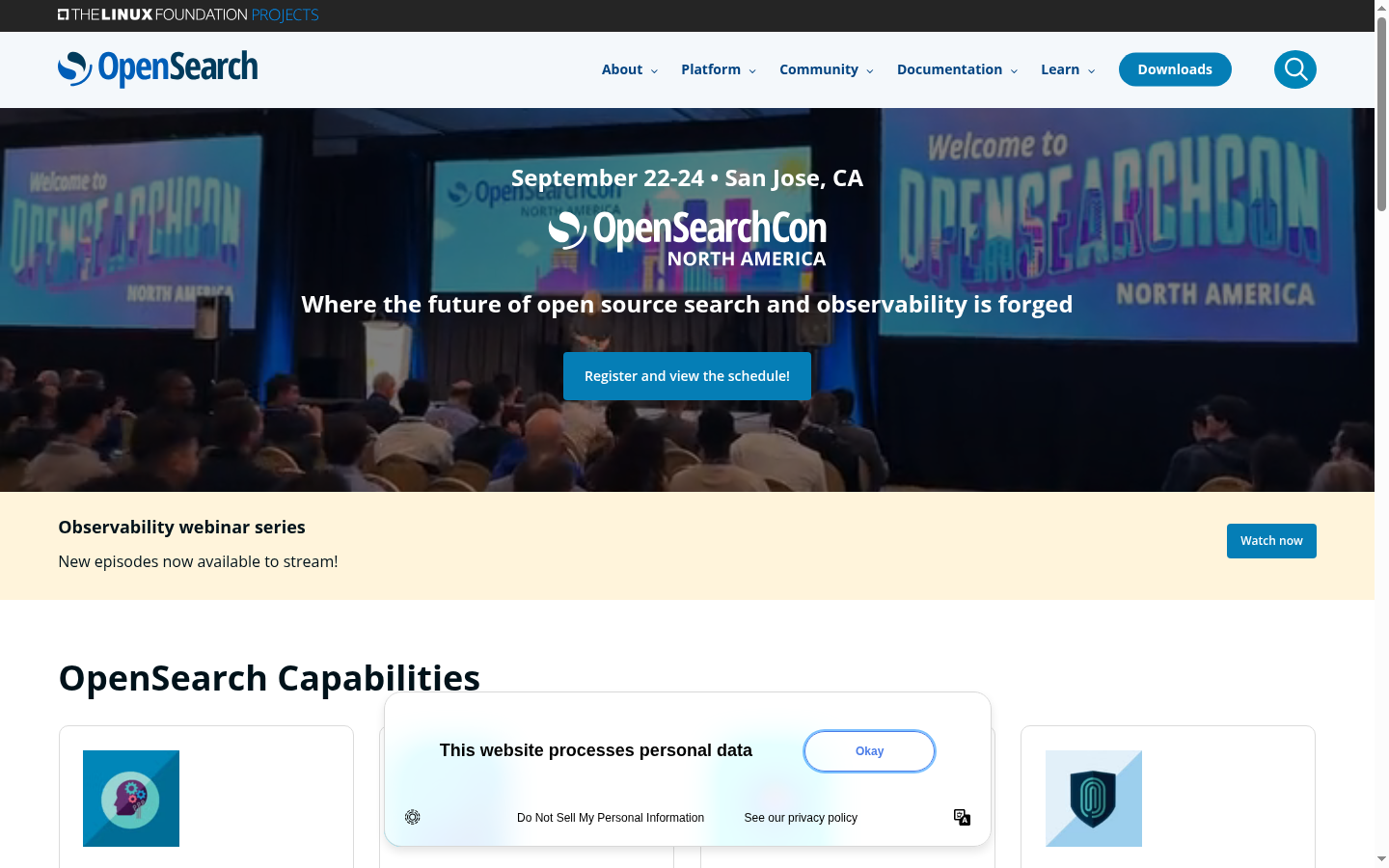Open the Documentation menu item
The width and height of the screenshot is (1389, 868).
[x=949, y=69]
